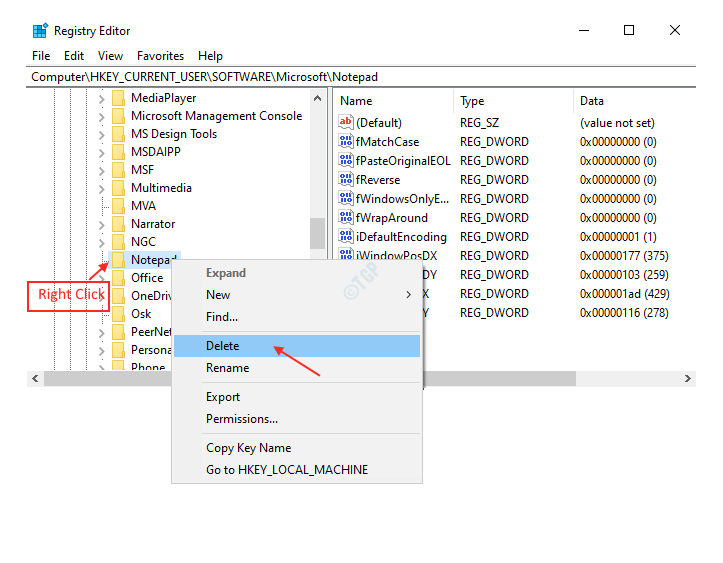The image size is (723, 563).
Task: Click the OneDrive folder icon
Action: [x=119, y=296]
